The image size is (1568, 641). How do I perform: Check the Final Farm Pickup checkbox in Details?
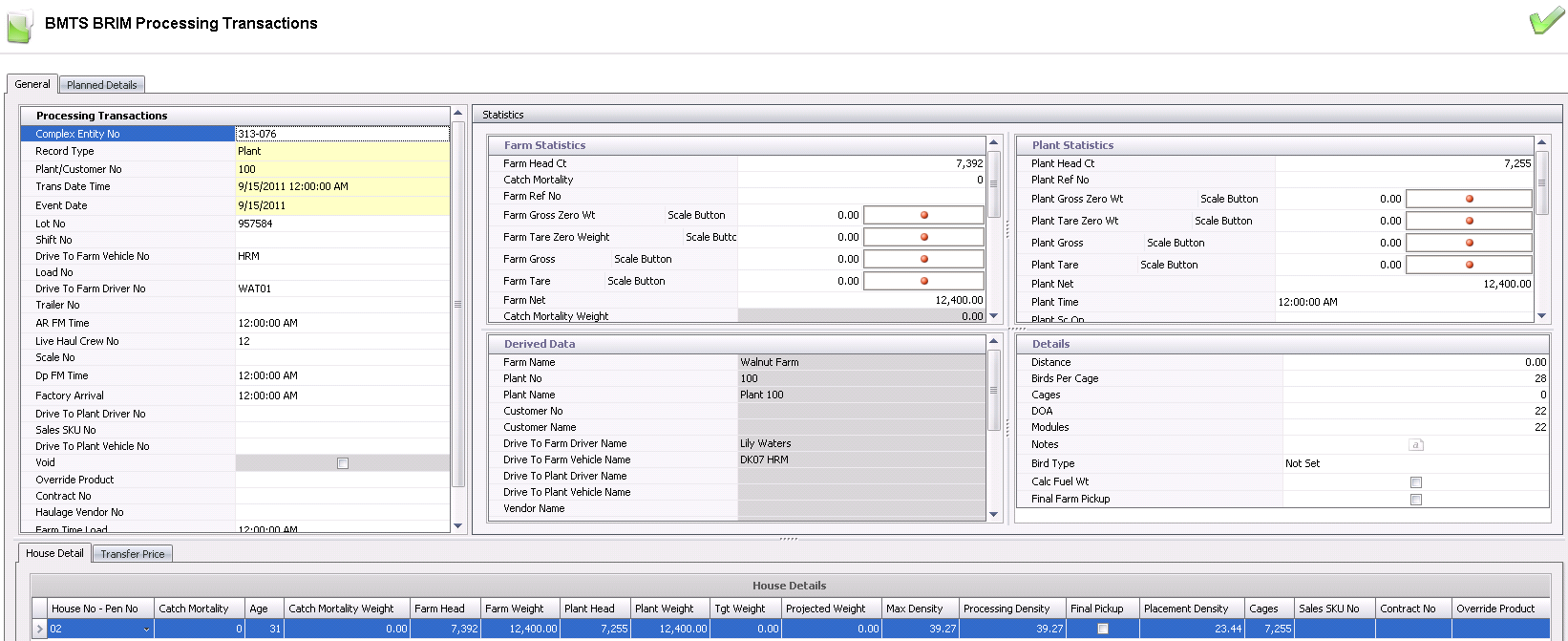pyautogui.click(x=1416, y=500)
